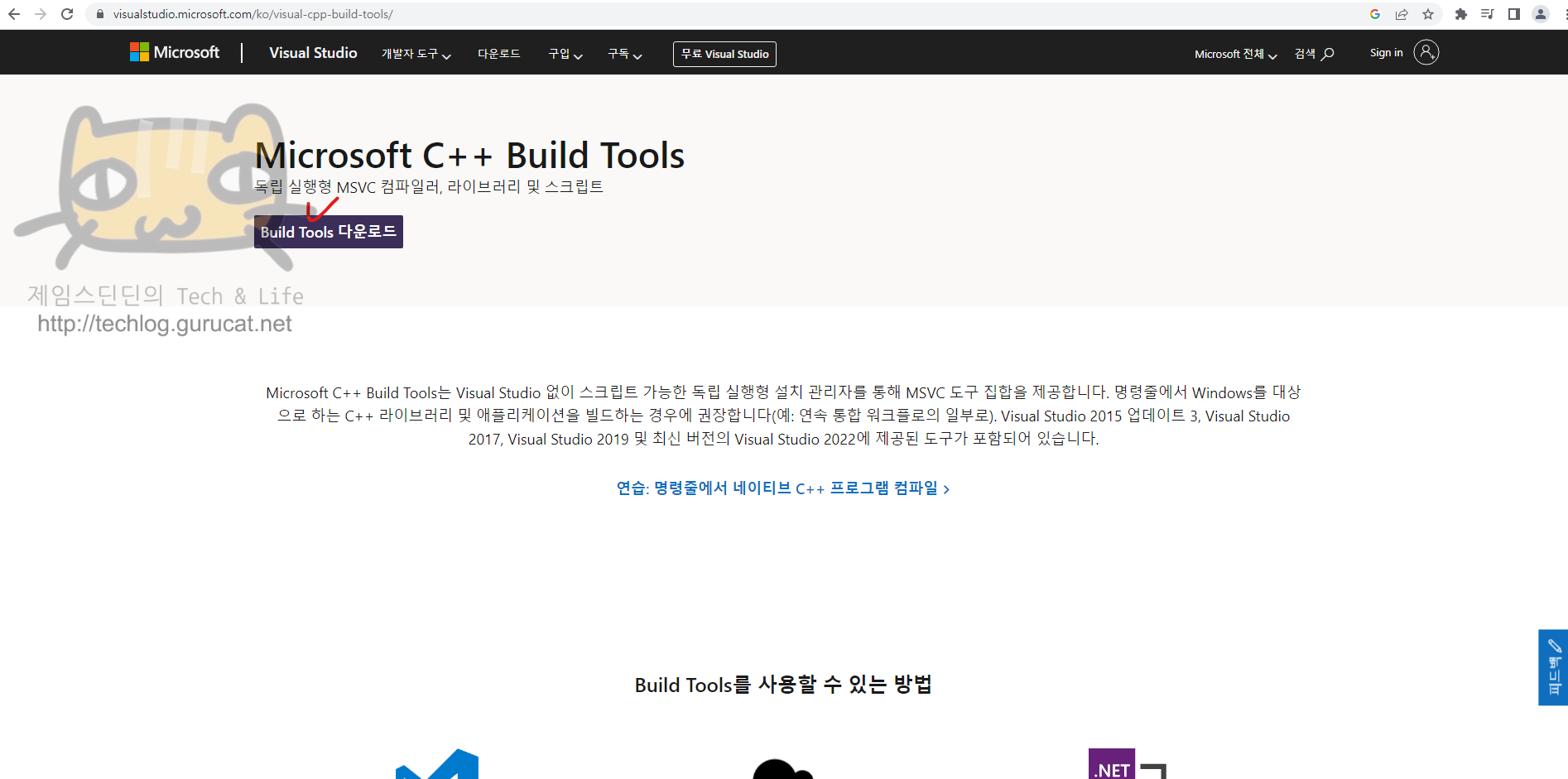Click the share page icon

coord(1402,14)
